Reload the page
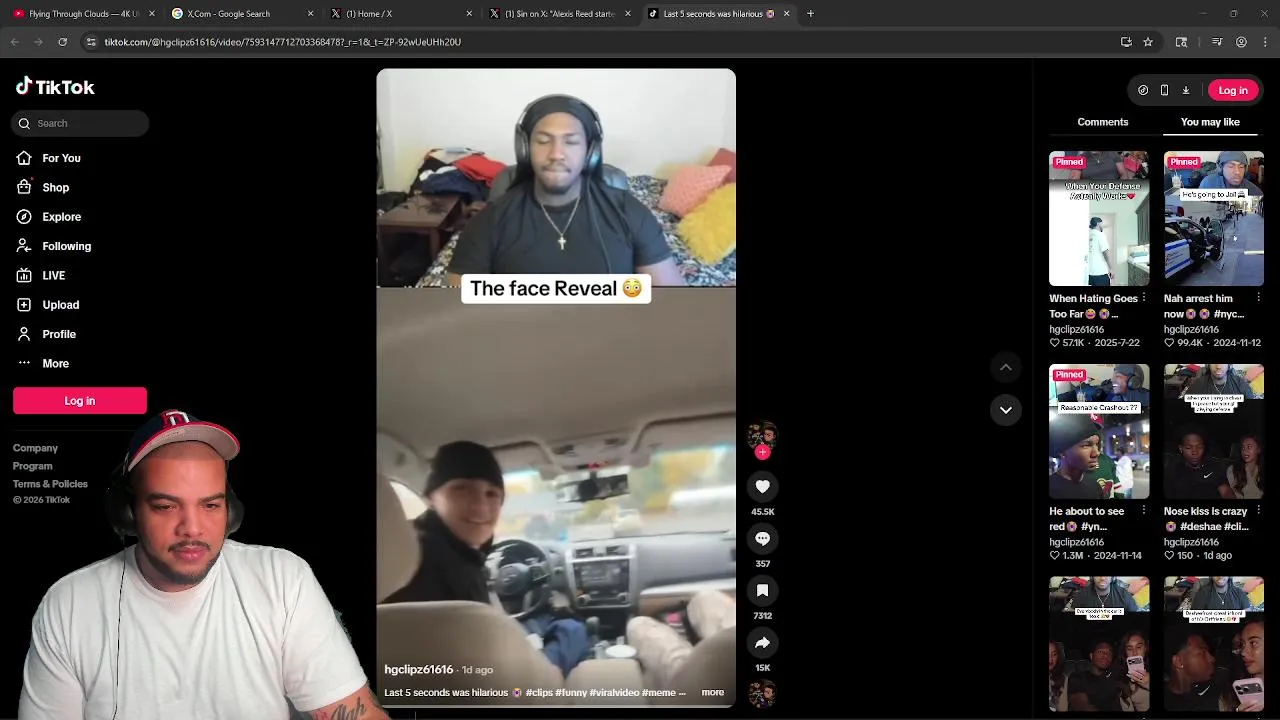This screenshot has width=1280, height=720. [x=62, y=42]
